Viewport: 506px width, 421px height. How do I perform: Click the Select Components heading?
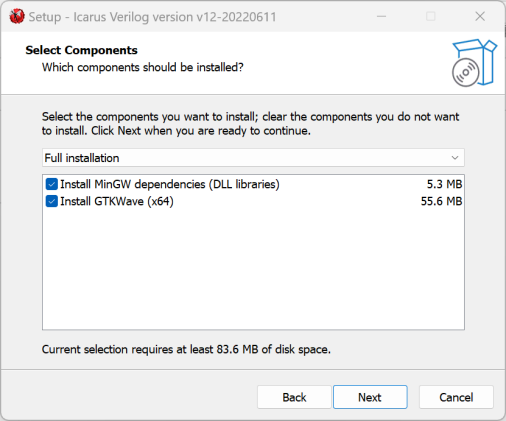coord(81,50)
